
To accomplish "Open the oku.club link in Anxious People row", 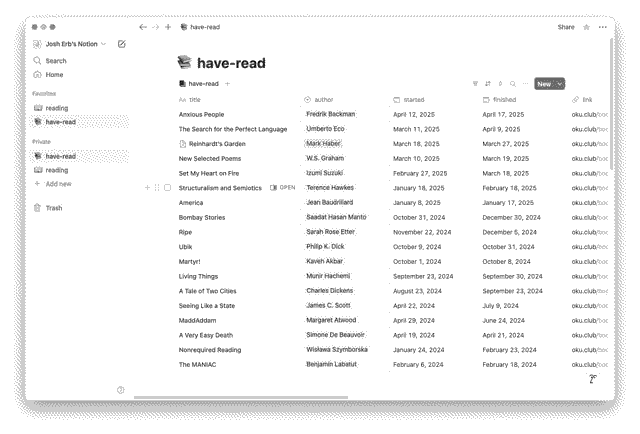I will (589, 115).
